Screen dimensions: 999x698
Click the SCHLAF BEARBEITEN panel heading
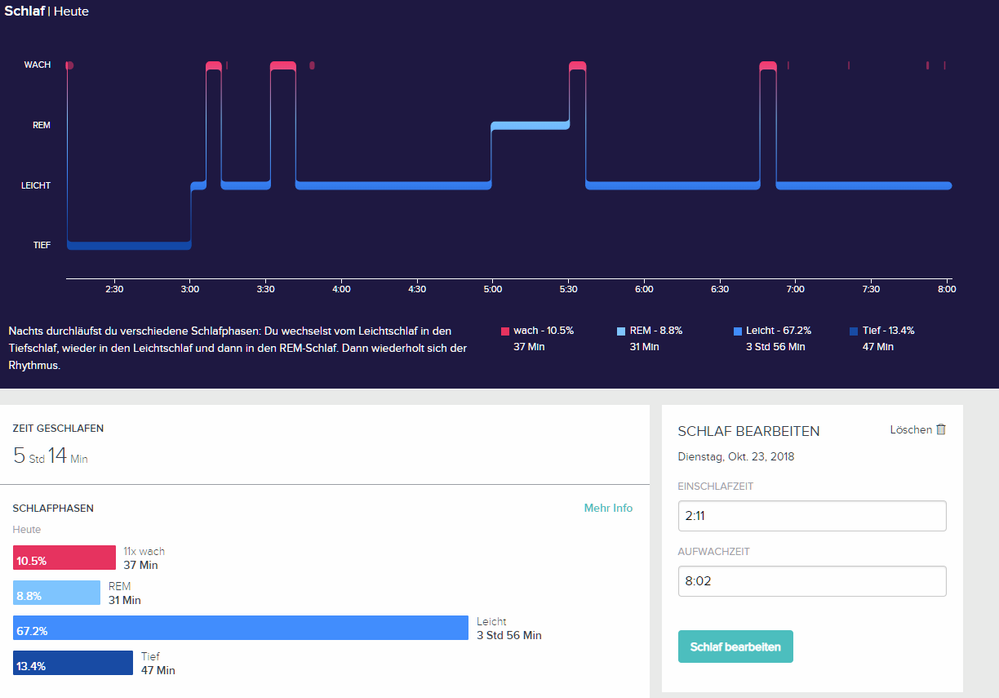pos(749,431)
